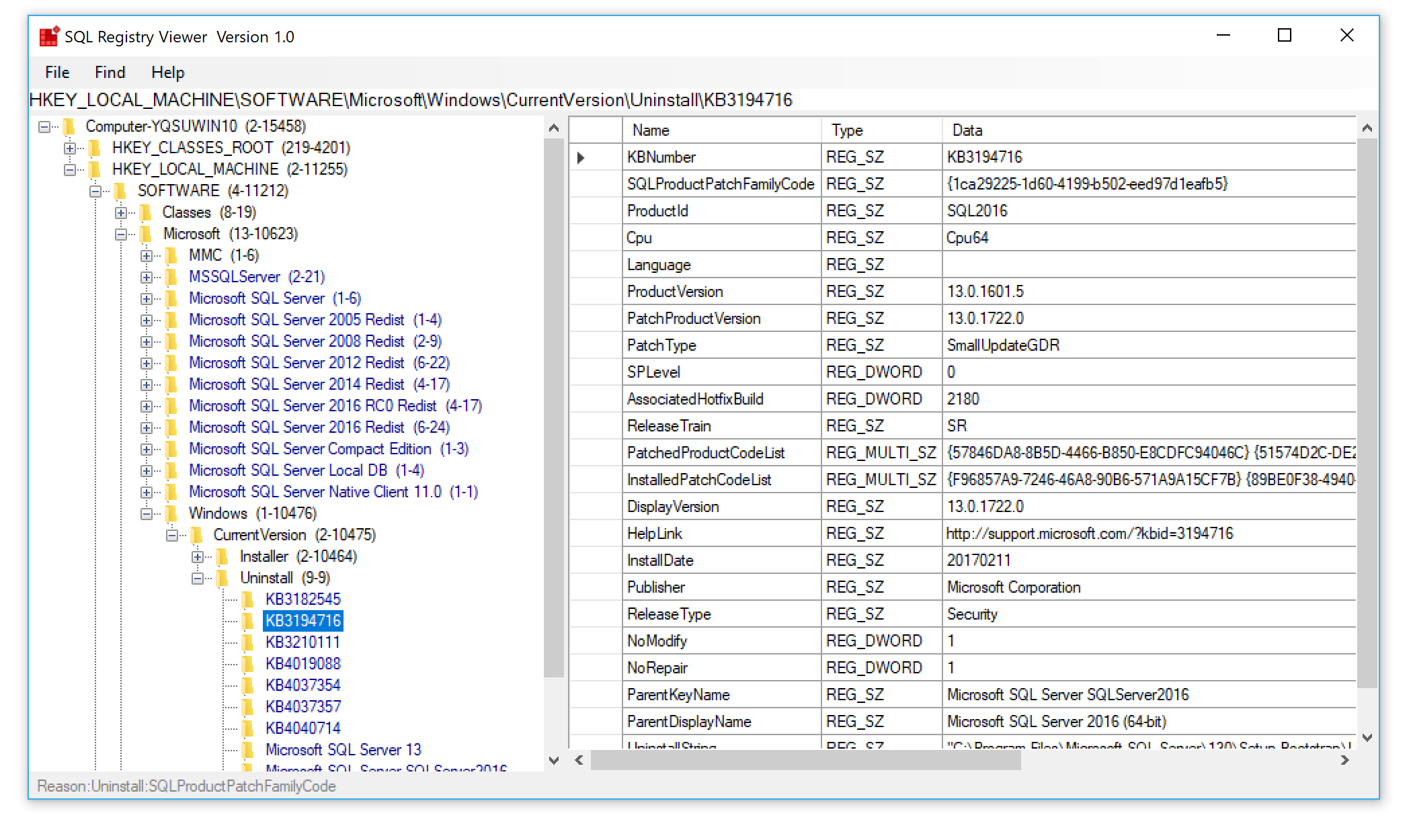This screenshot has height=840, width=1411.
Task: Click the SQLProductPatchFamilyCode name cell
Action: tap(722, 184)
